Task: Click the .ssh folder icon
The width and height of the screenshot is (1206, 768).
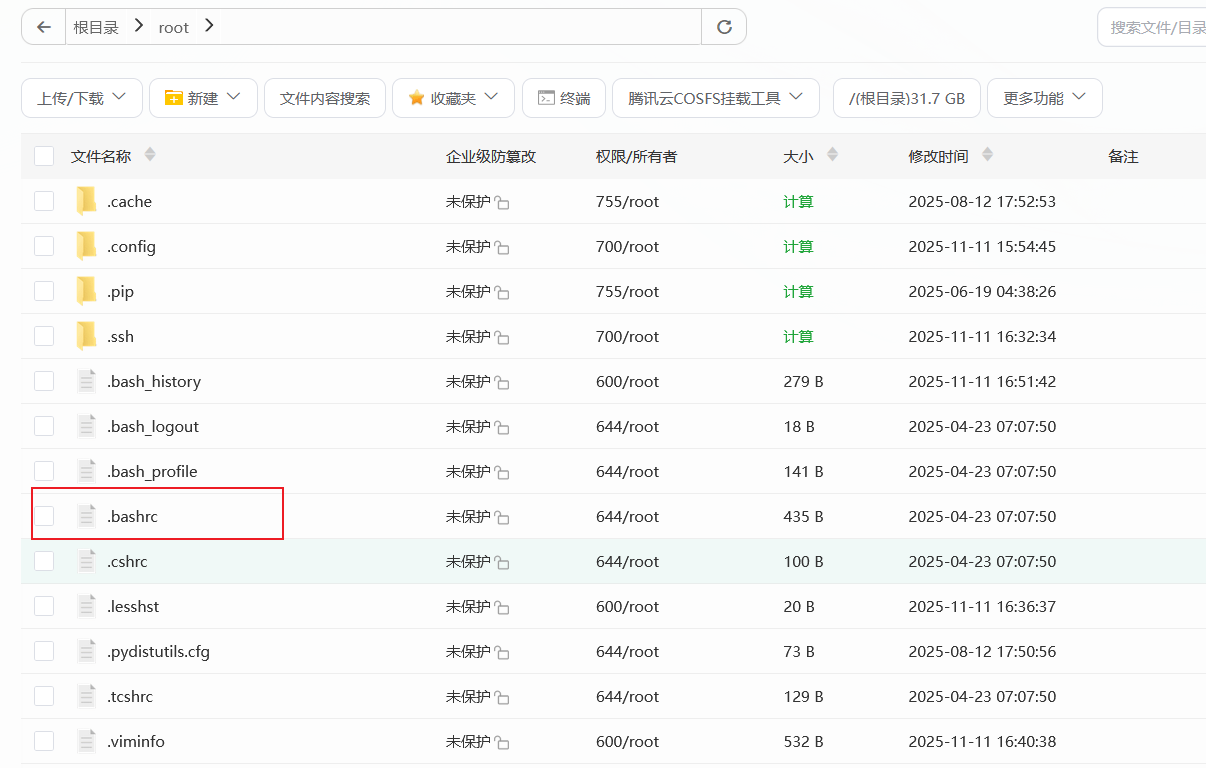Action: click(x=87, y=336)
